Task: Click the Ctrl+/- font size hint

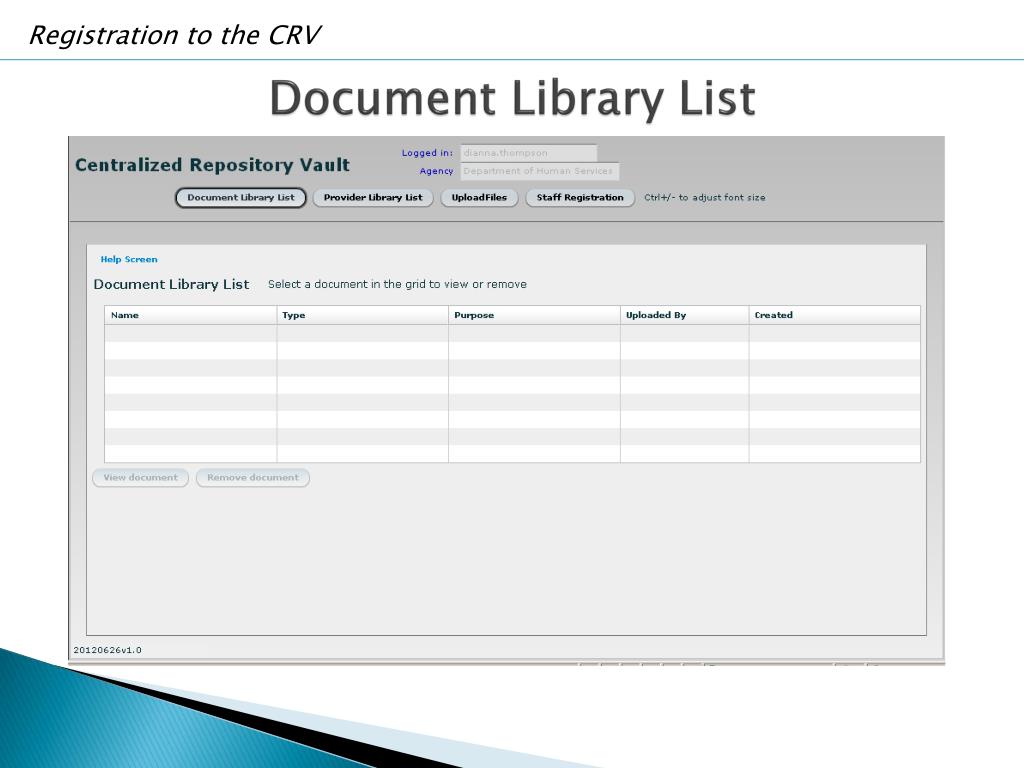Action: (x=705, y=197)
